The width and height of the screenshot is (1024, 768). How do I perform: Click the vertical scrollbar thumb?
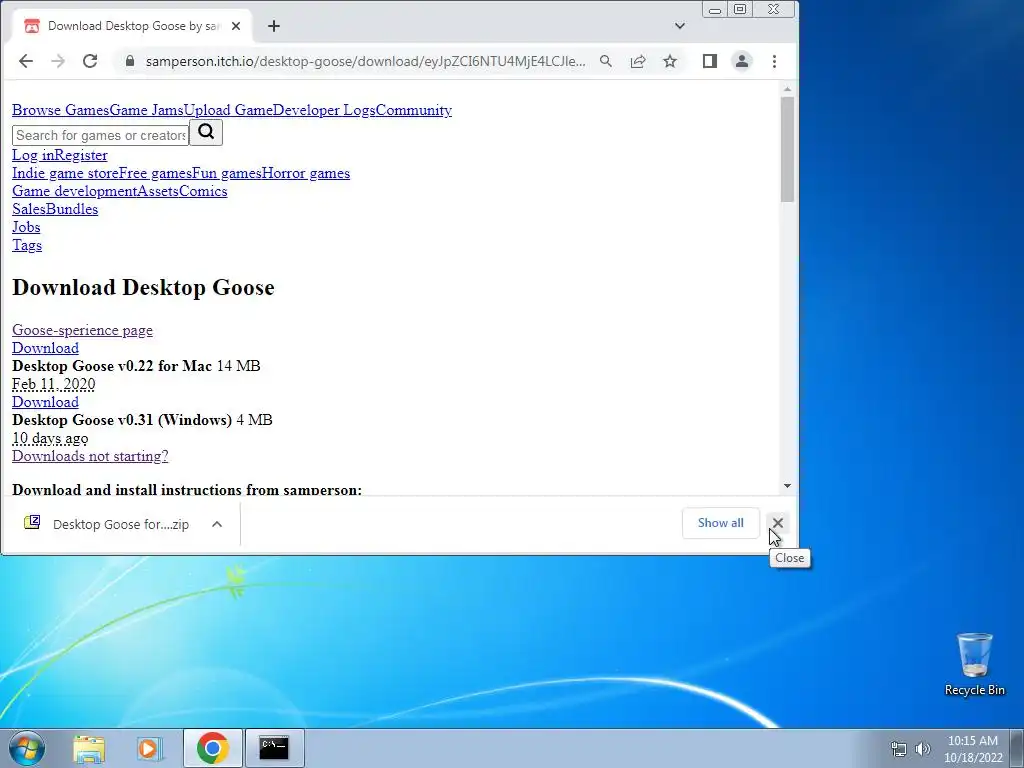787,150
